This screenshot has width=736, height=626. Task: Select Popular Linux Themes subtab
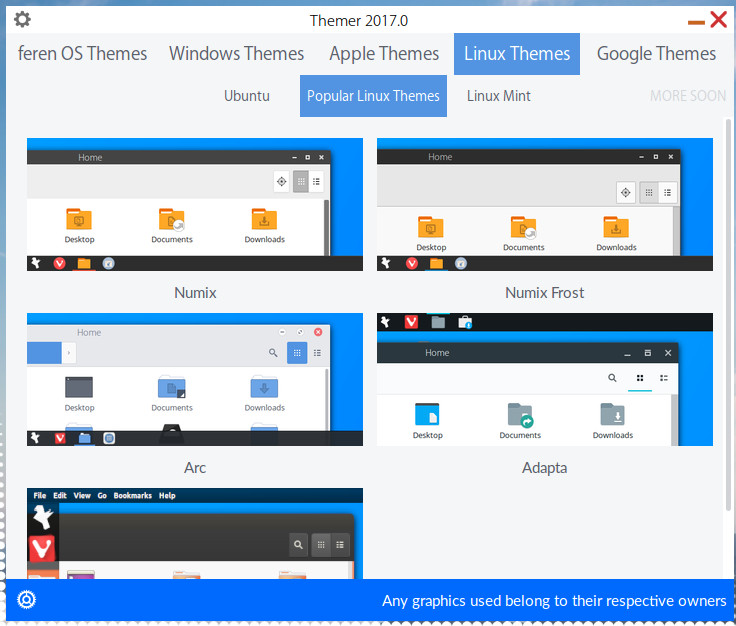(x=373, y=96)
